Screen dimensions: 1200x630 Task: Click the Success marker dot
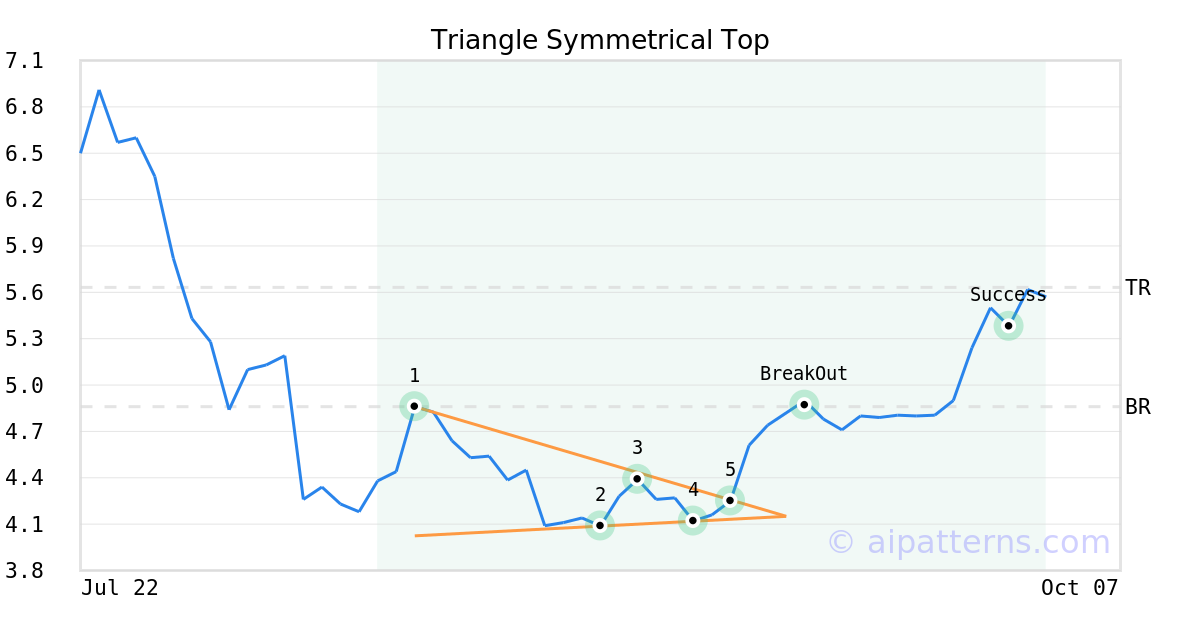coord(1008,325)
